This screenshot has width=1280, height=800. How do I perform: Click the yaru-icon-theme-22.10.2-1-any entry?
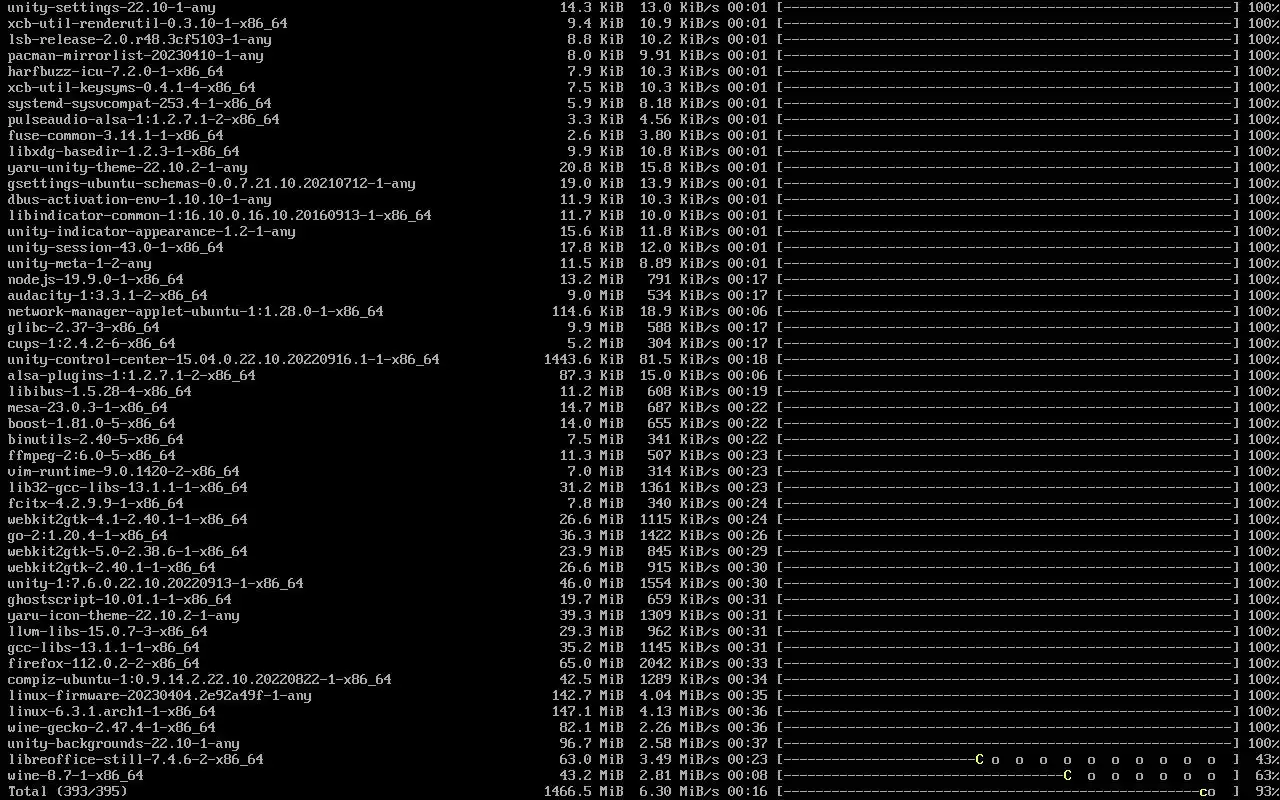124,615
